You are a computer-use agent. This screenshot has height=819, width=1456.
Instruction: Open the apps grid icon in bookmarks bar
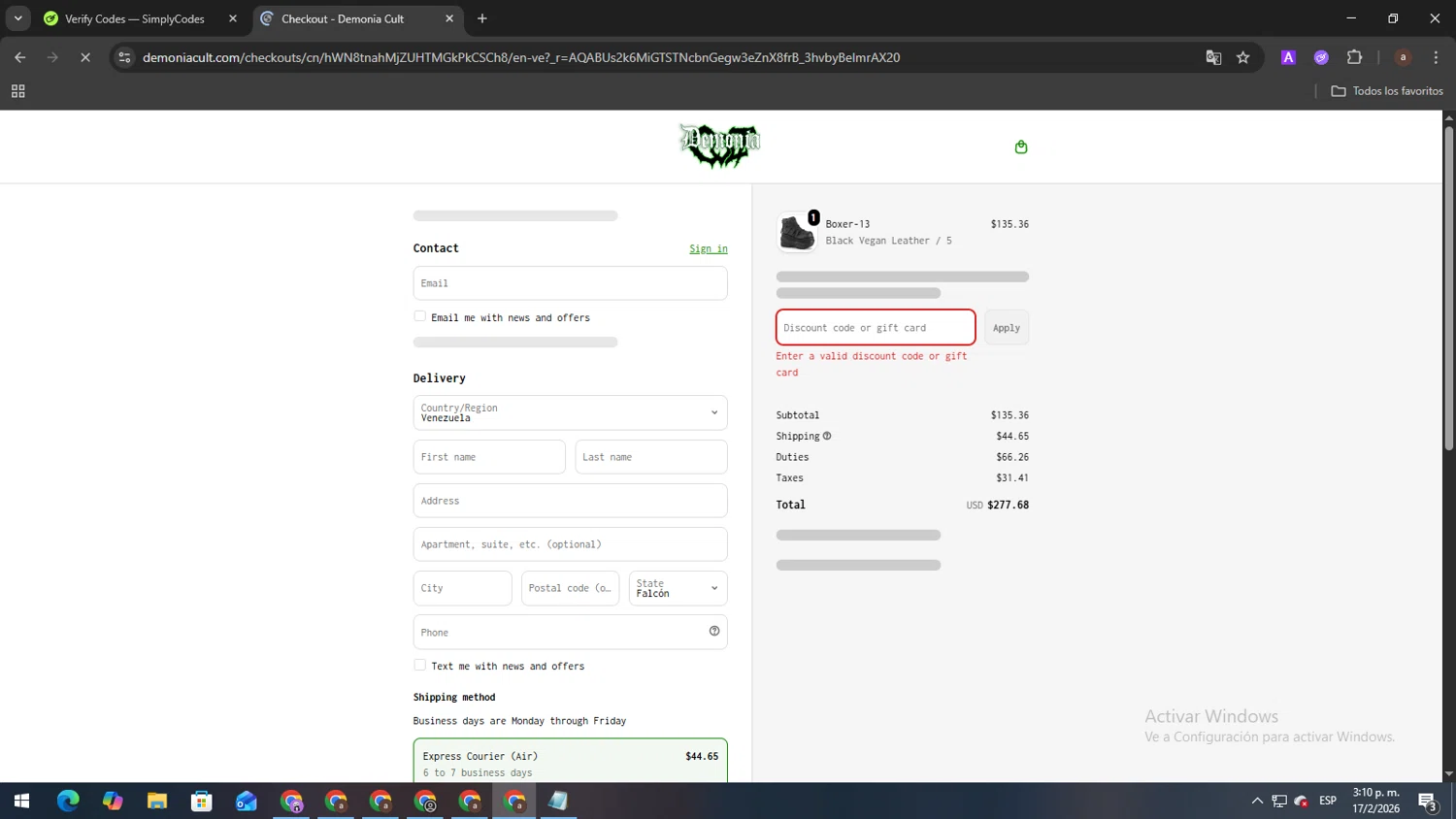(x=17, y=91)
